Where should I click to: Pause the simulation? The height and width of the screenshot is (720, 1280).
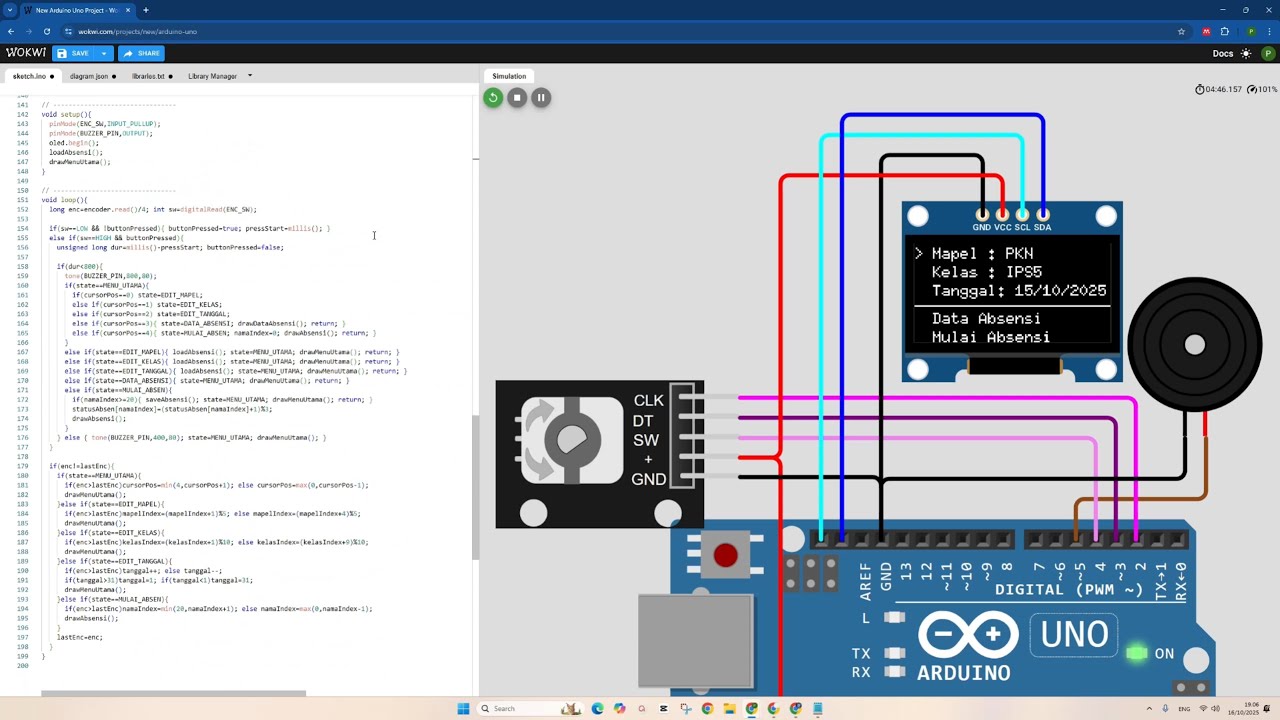click(x=541, y=97)
